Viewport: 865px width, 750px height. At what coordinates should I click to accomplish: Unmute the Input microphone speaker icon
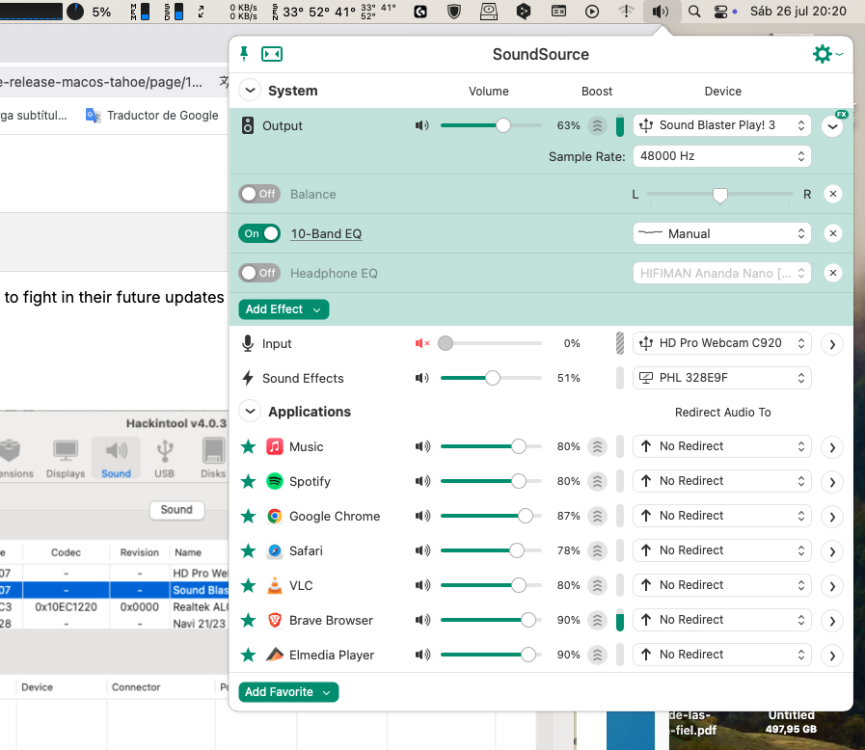pos(422,344)
